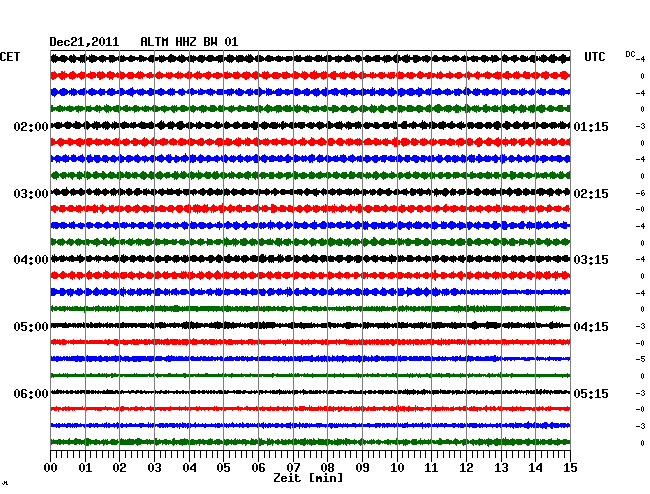Screen dimensions: 650x494
Task: Select the 02:15 UTC time label
Action: (x=591, y=194)
